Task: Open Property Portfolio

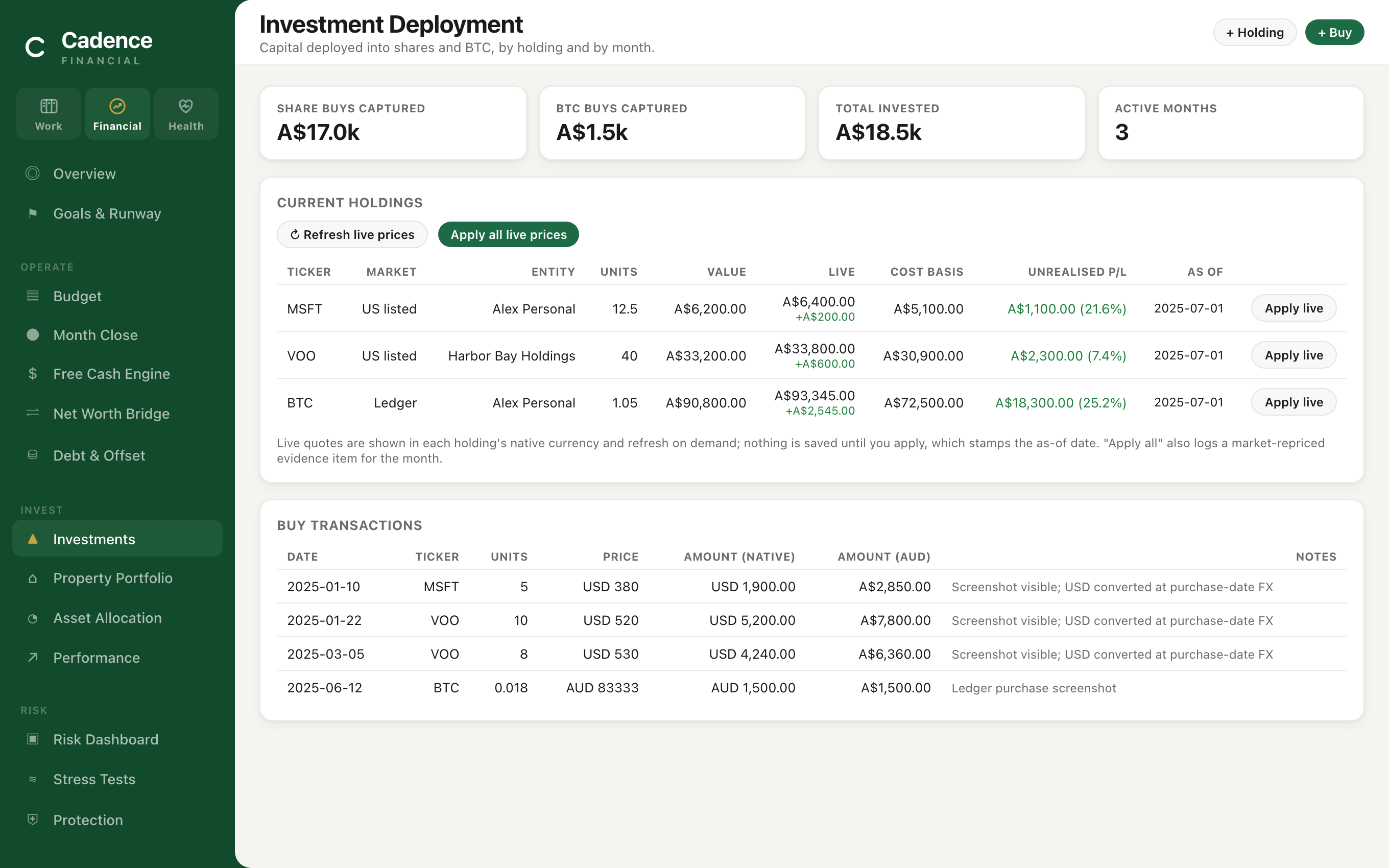Action: pyautogui.click(x=117, y=578)
